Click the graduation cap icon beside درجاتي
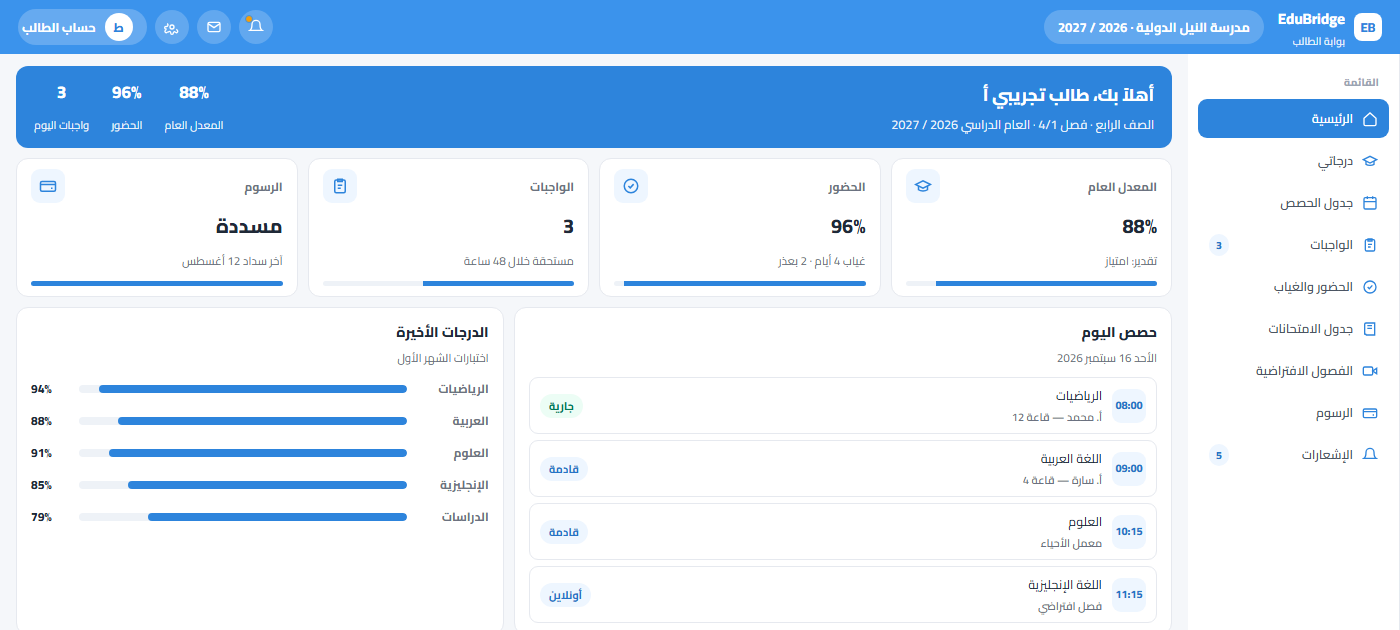Image resolution: width=1400 pixels, height=630 pixels. pos(1370,161)
